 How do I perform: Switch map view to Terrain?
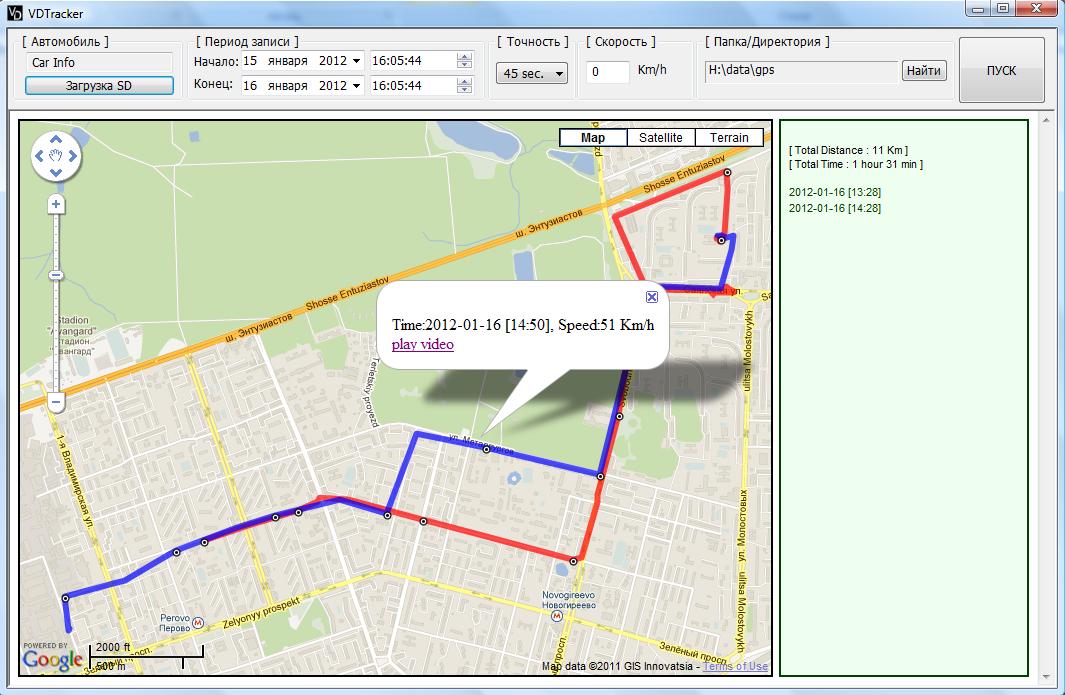pos(729,138)
